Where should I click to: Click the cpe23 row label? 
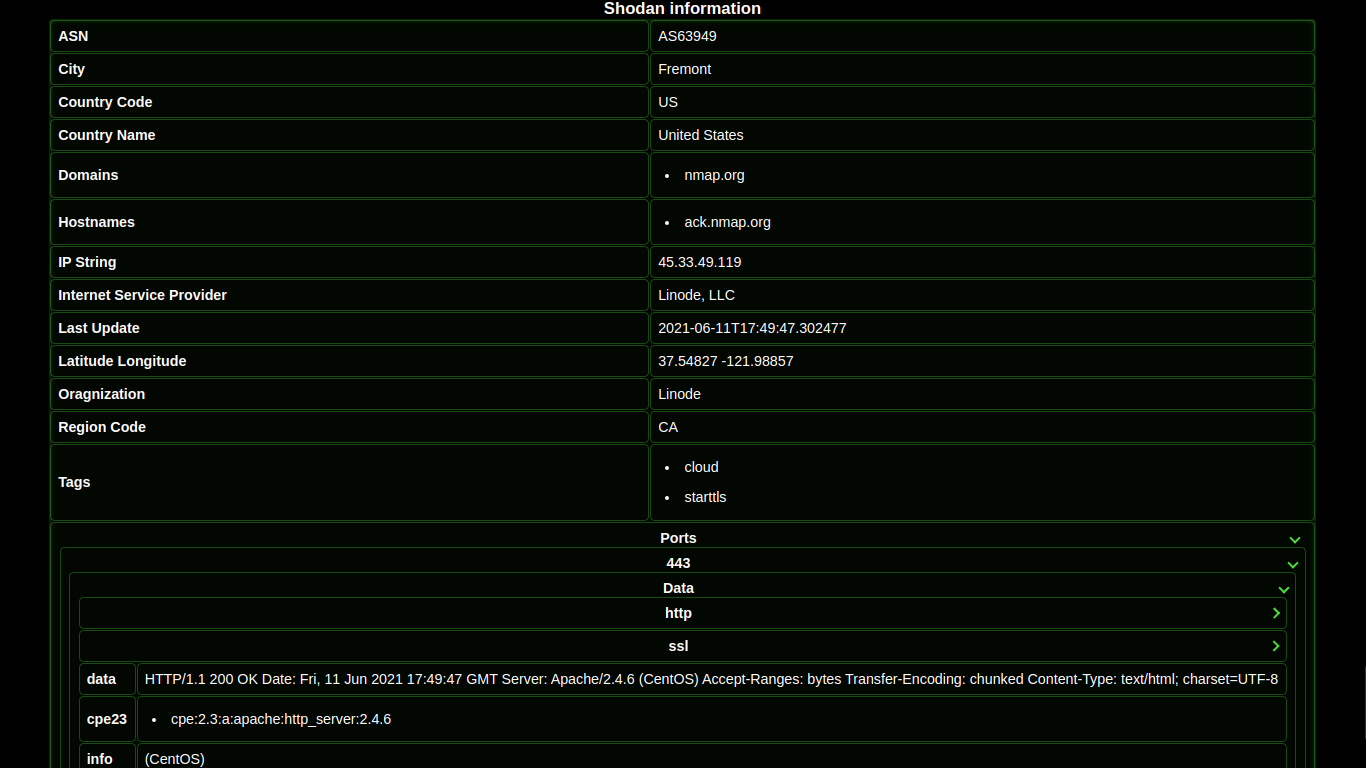coord(107,719)
